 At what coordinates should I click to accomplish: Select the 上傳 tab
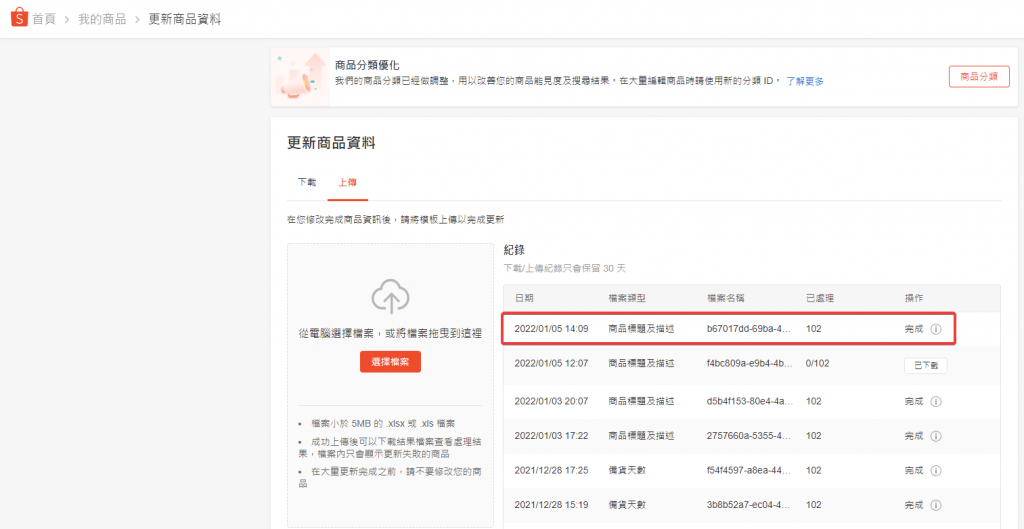point(347,183)
